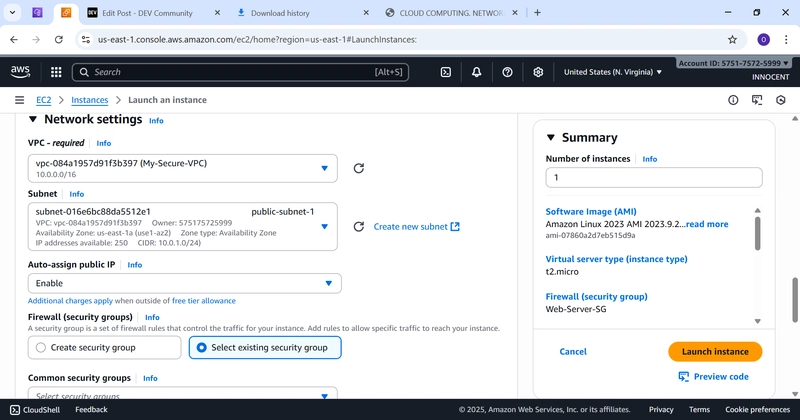The width and height of the screenshot is (800, 420).
Task: Click the Summary panel inner scrollbar
Action: tap(758, 234)
